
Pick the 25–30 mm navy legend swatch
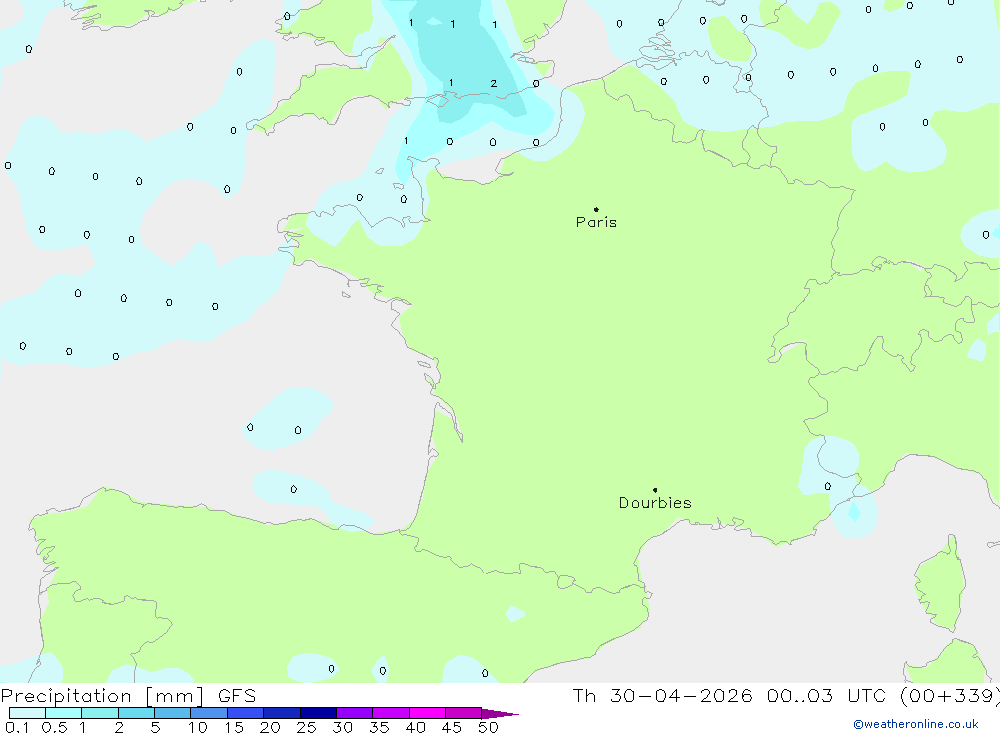(x=318, y=713)
